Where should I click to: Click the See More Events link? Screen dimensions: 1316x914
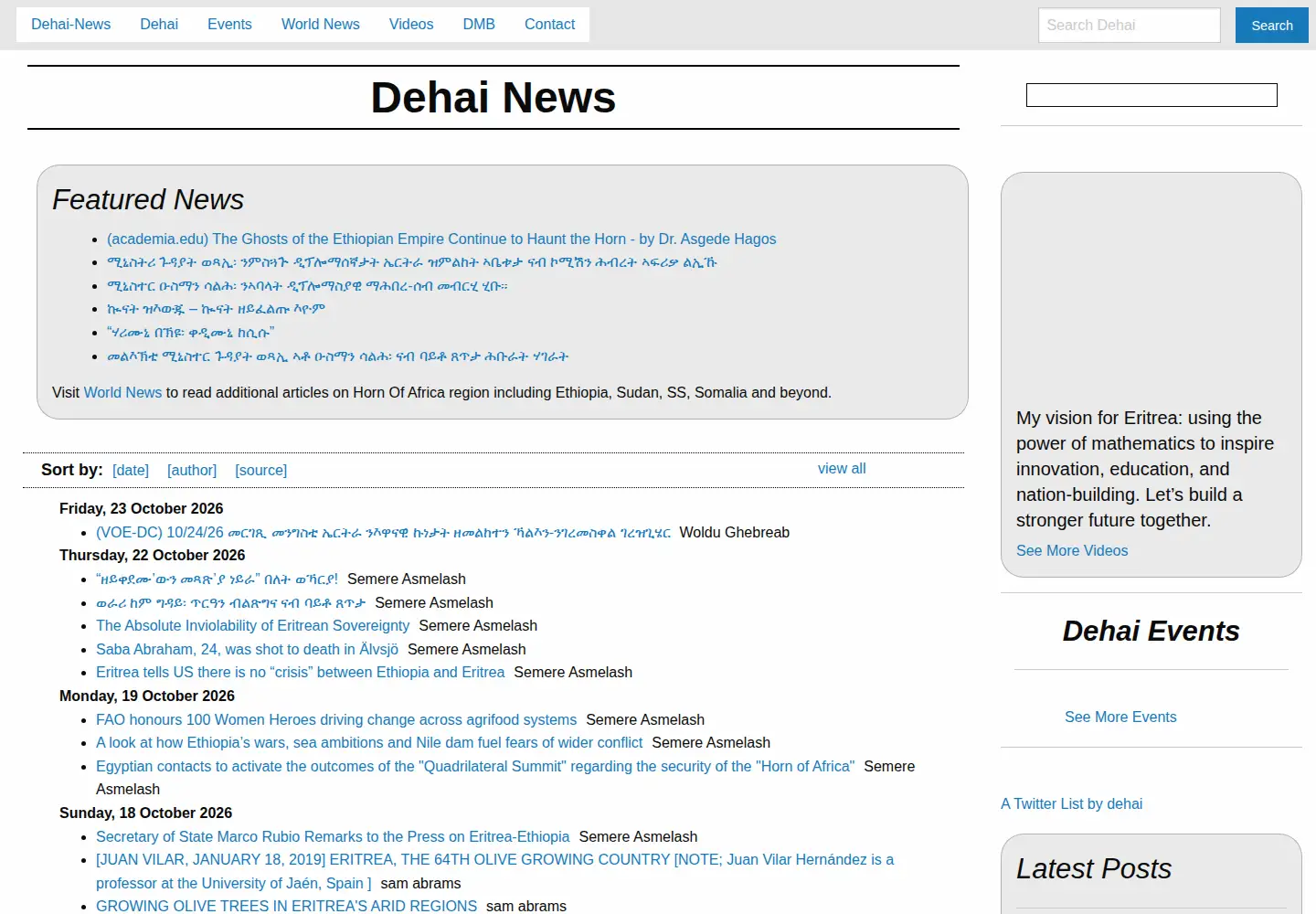click(x=1120, y=717)
